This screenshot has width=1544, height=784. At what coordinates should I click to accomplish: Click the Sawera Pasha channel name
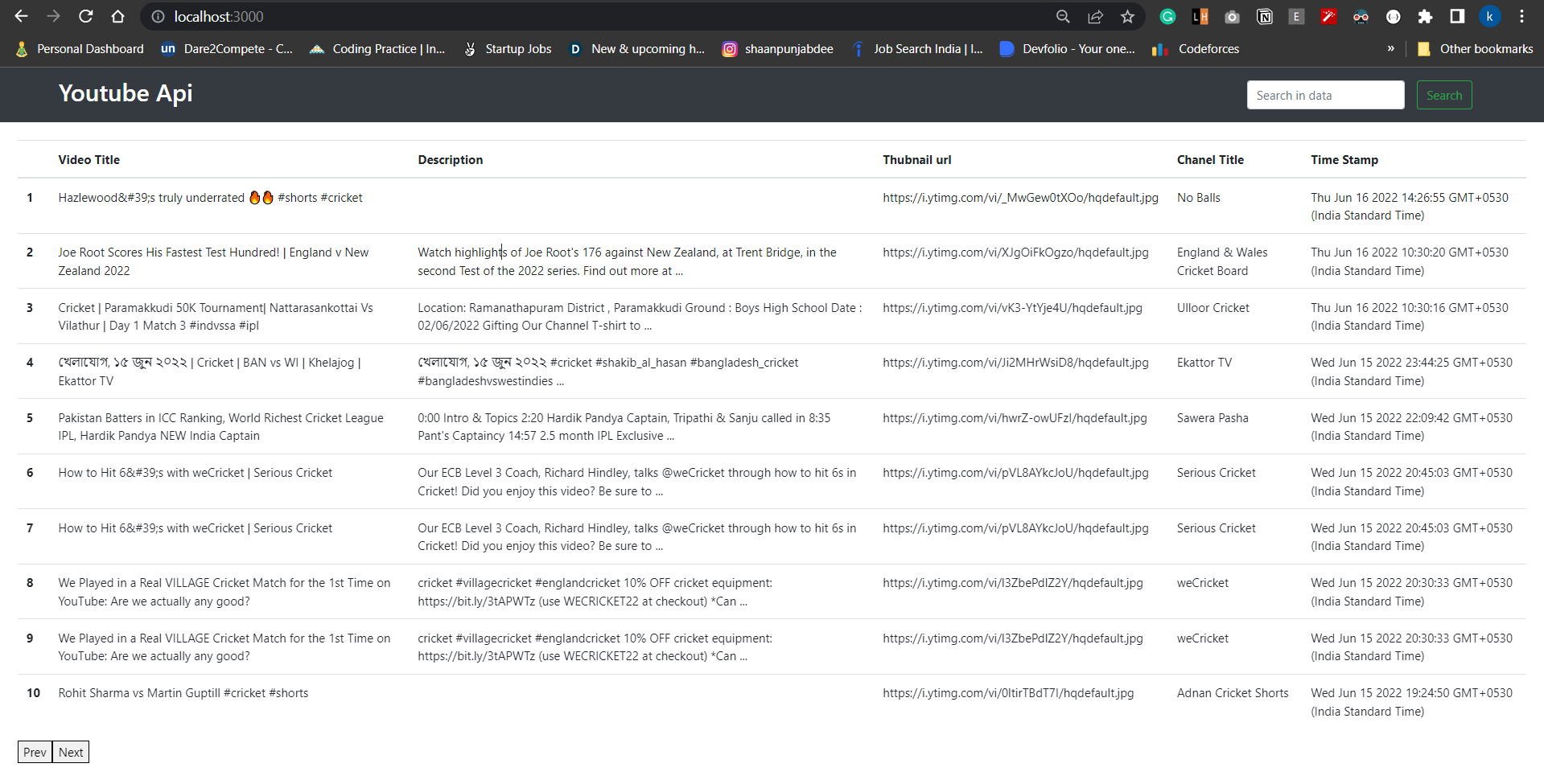pos(1213,418)
